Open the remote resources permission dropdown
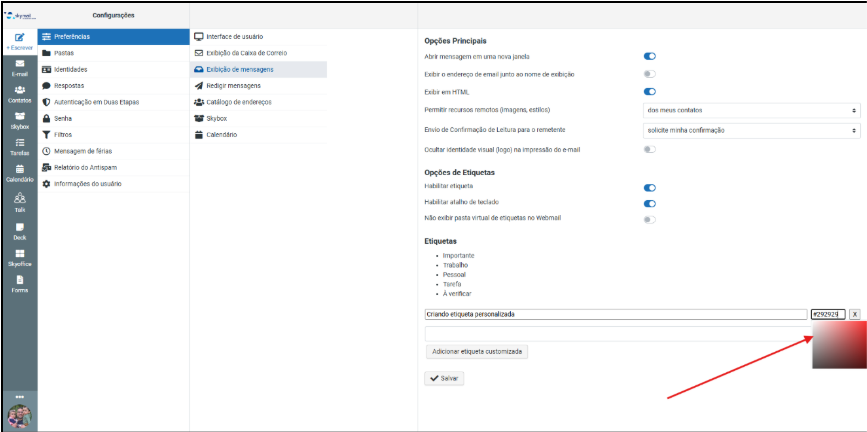Image resolution: width=867 pixels, height=432 pixels. tap(752, 109)
